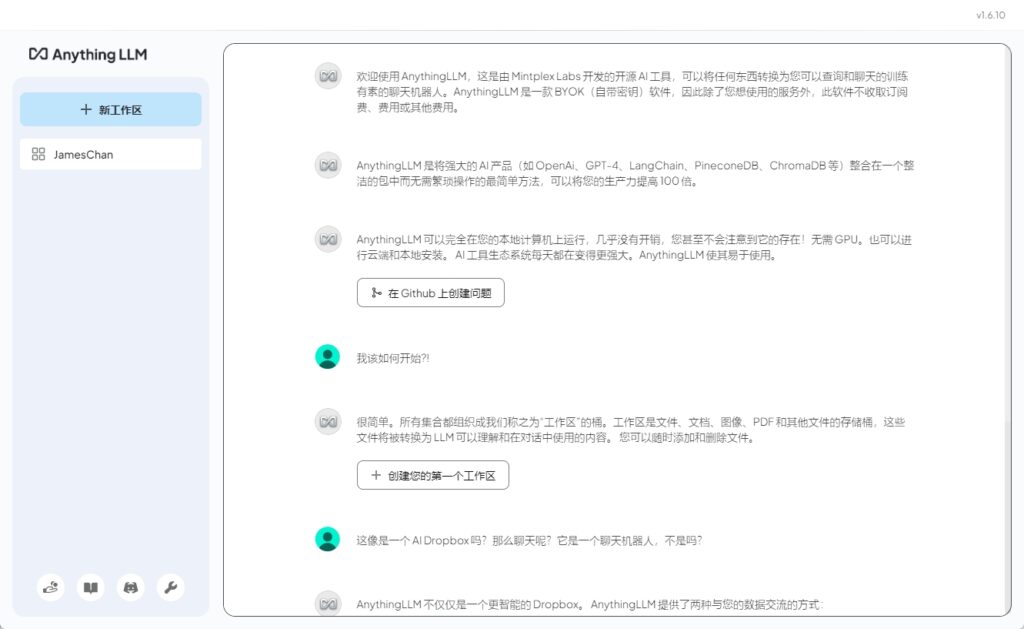The height and width of the screenshot is (629, 1024).
Task: Open documentation via the book icon
Action: (x=91, y=587)
